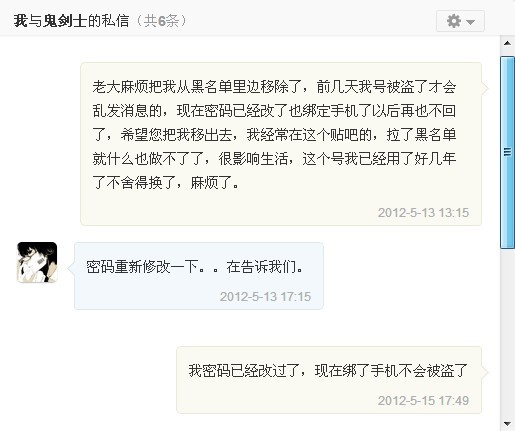Click the scrollbar down arrow
The width and height of the screenshot is (515, 431).
pos(507,424)
